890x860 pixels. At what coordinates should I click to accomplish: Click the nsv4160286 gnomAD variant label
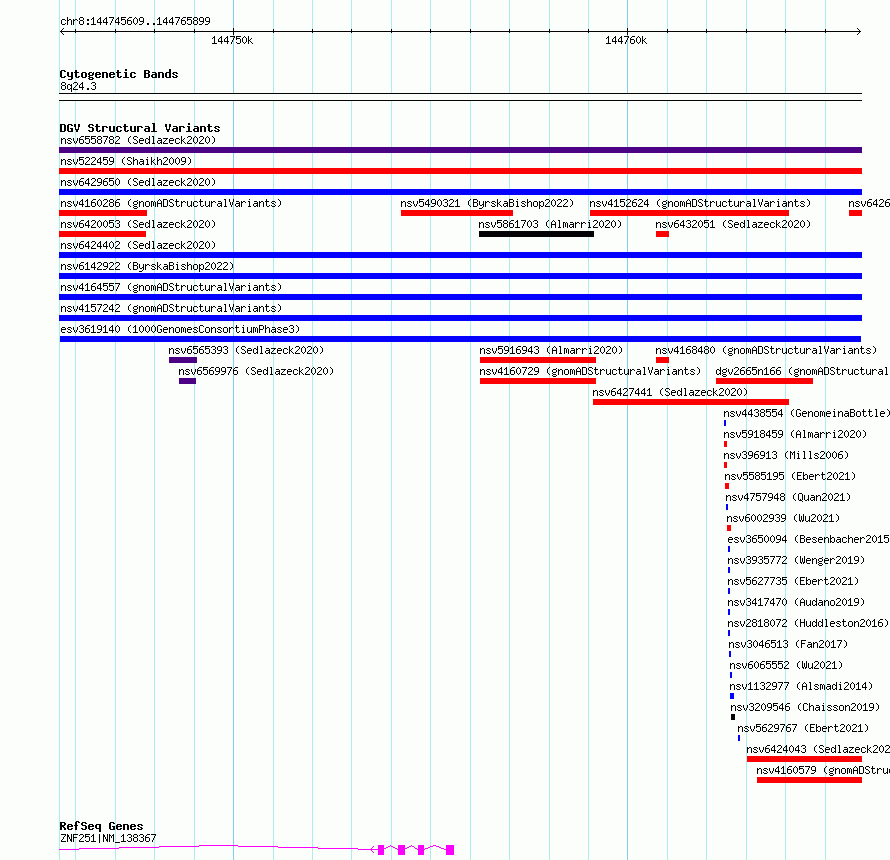[171, 203]
